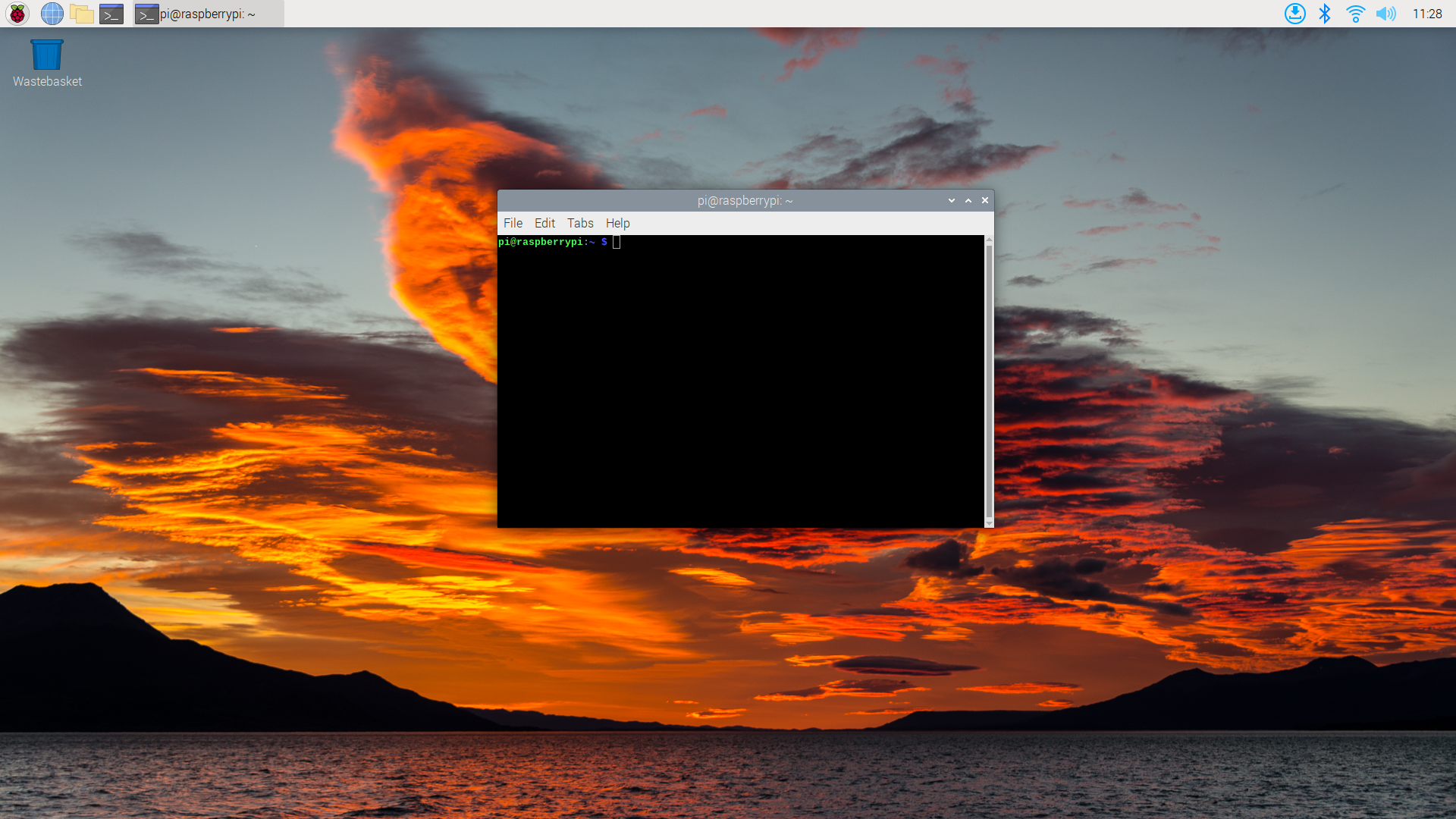This screenshot has width=1456, height=819.
Task: Maximize the terminal window
Action: point(968,200)
